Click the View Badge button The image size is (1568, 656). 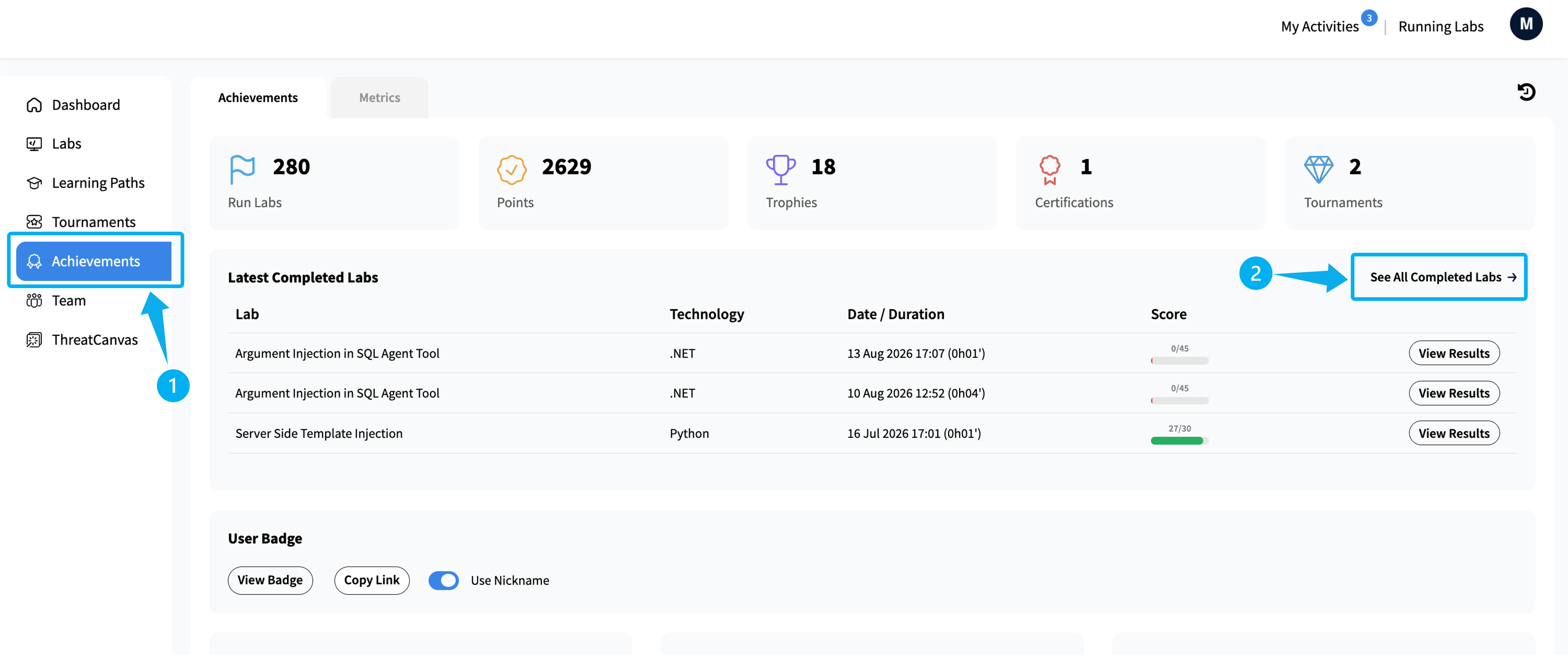(270, 581)
